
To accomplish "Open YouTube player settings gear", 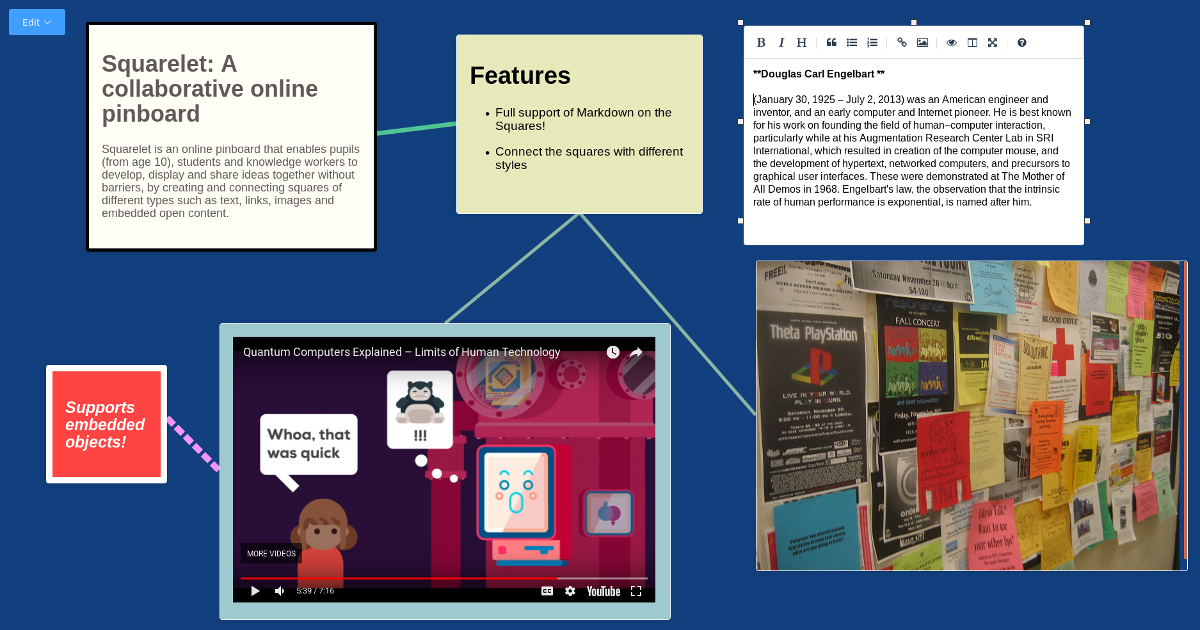I will point(570,591).
